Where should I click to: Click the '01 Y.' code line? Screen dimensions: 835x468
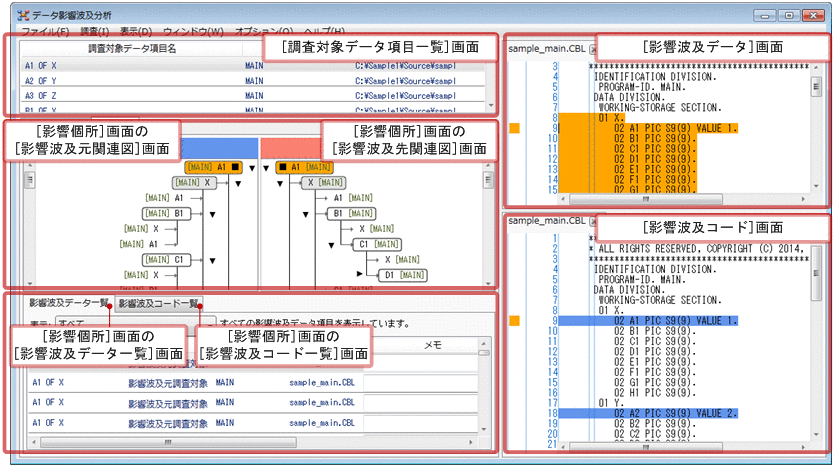[x=610, y=403]
